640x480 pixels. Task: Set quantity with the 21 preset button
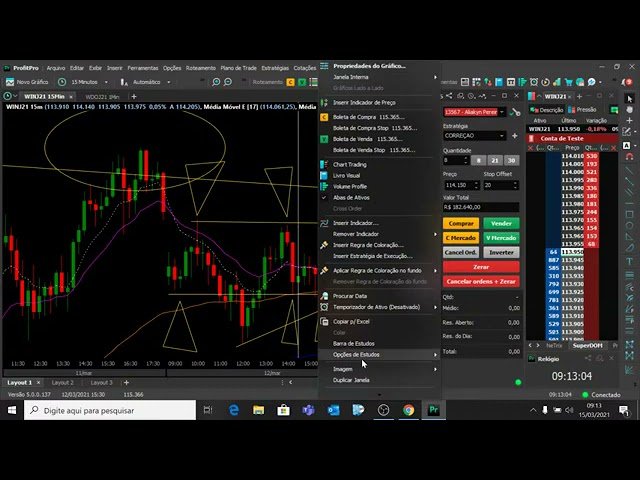click(x=495, y=160)
